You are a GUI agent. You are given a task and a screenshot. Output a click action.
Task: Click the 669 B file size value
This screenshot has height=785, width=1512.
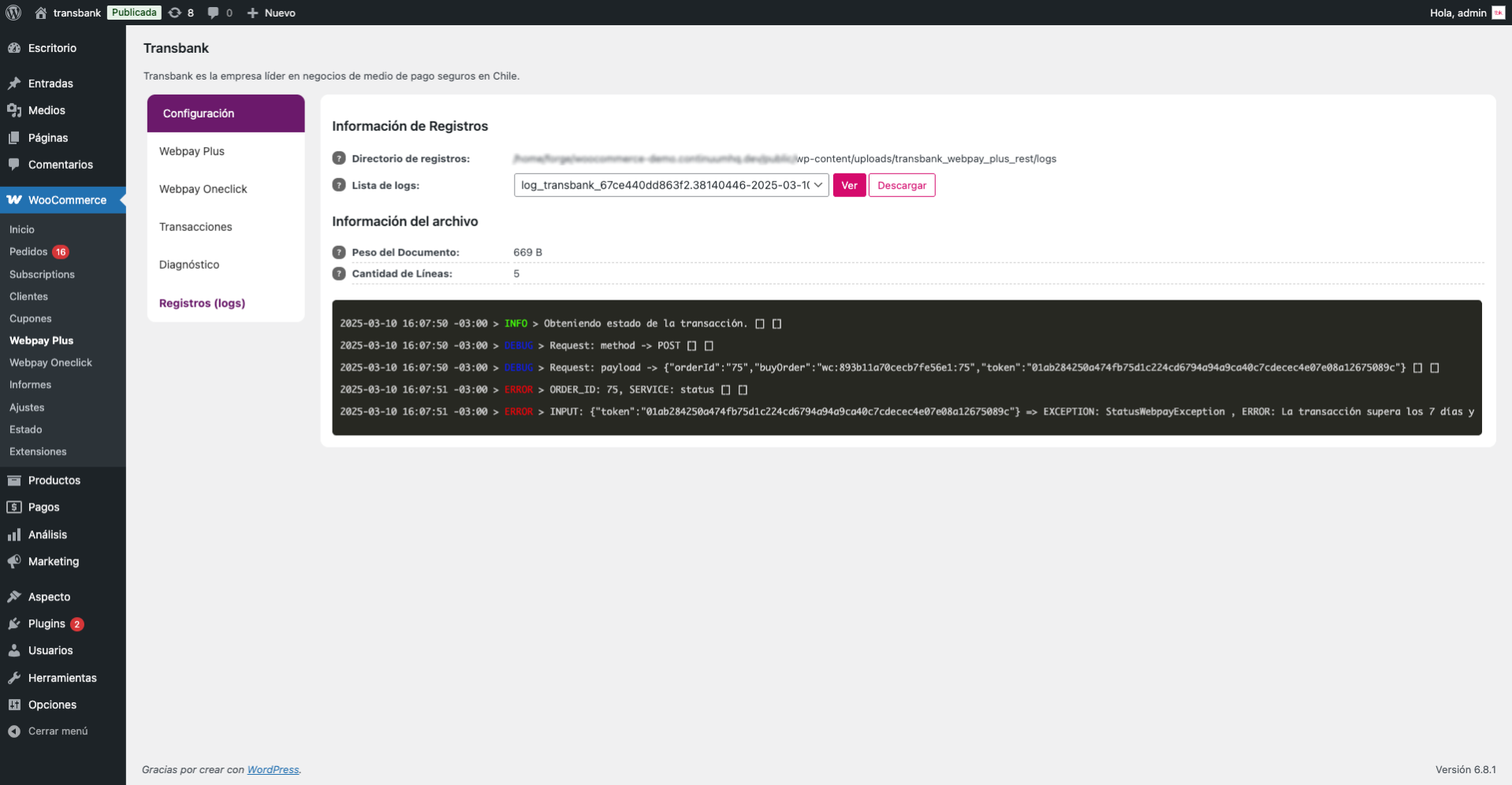click(527, 252)
